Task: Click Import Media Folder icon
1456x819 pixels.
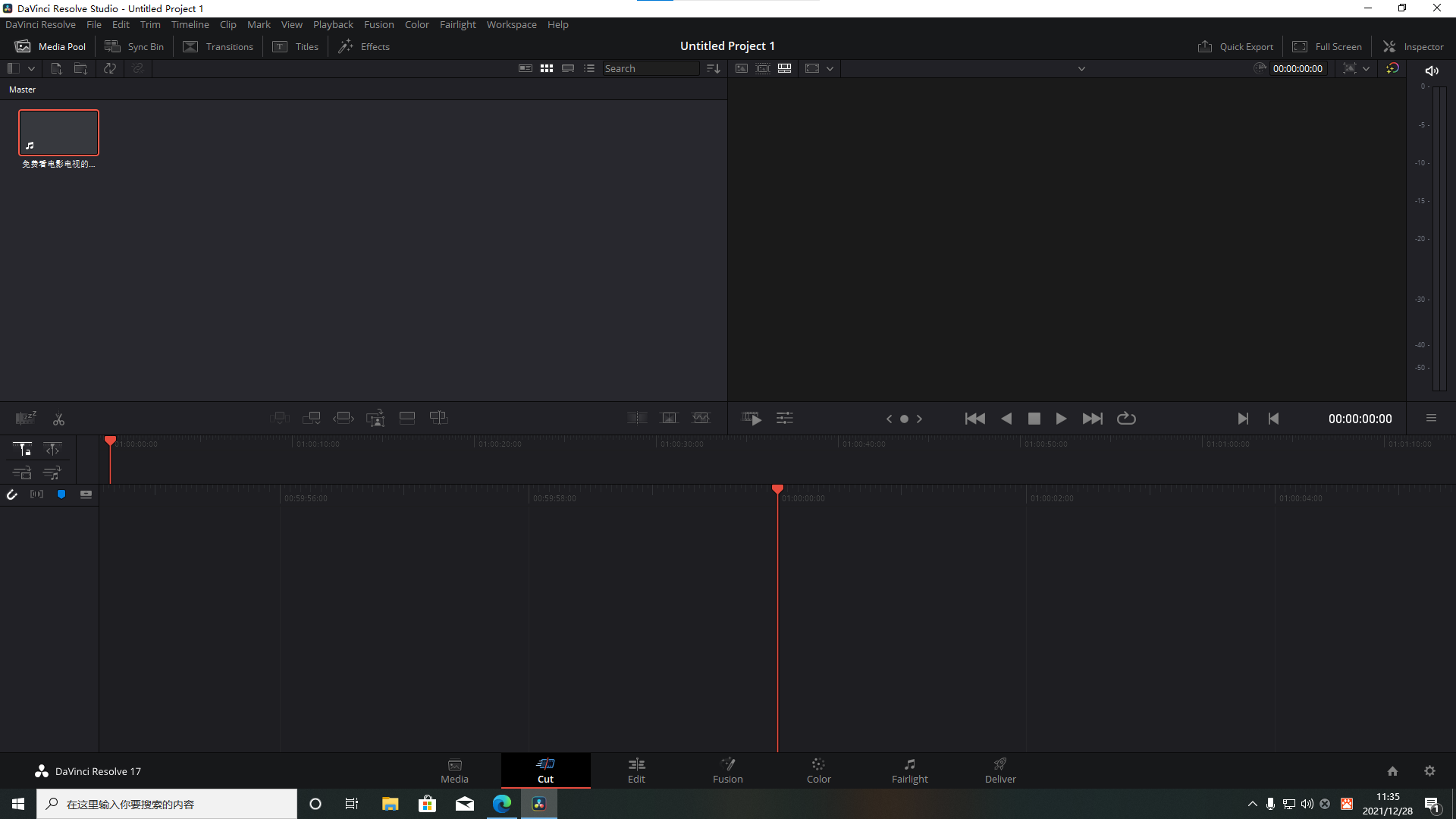Action: point(80,68)
